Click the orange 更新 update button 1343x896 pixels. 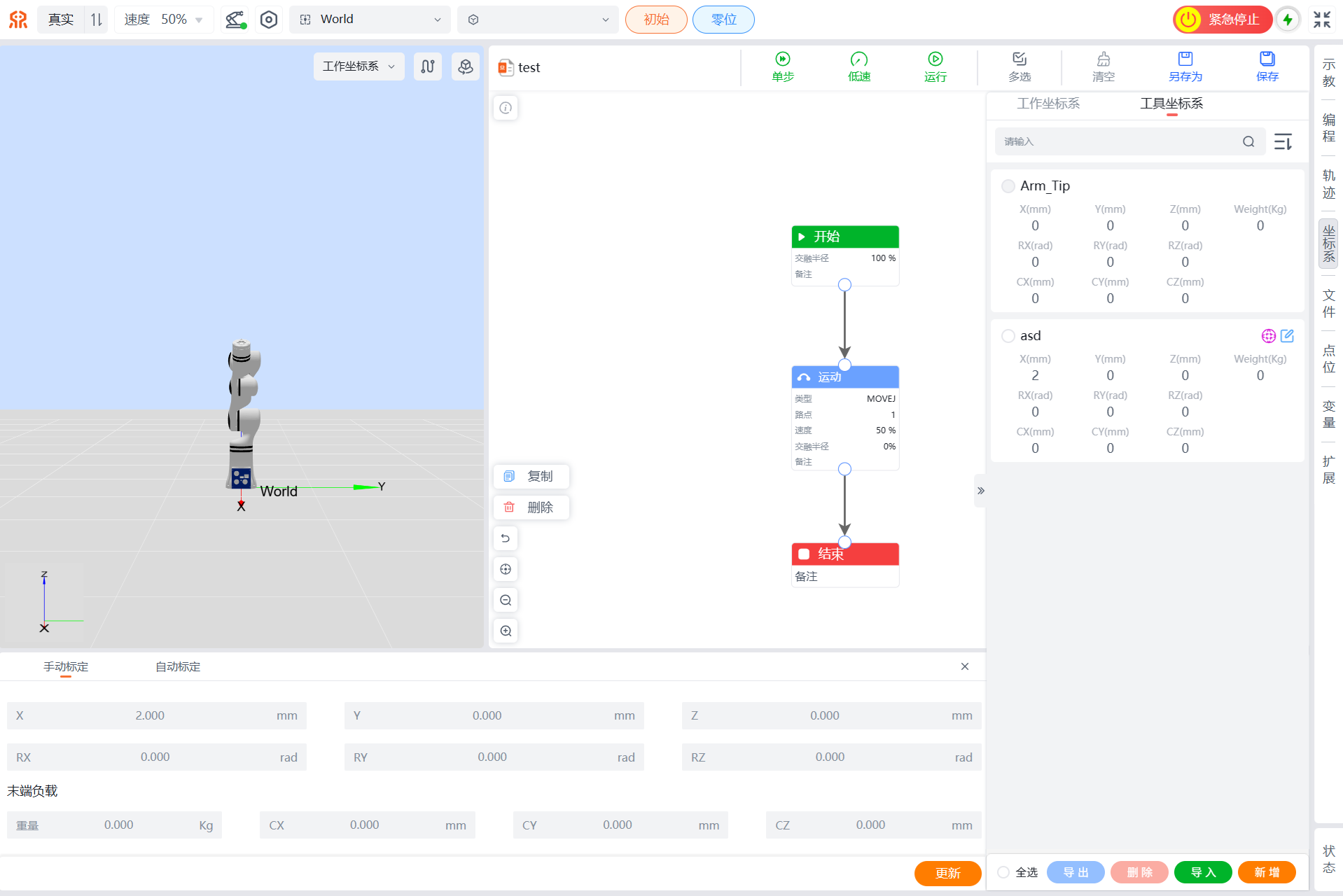tap(947, 873)
